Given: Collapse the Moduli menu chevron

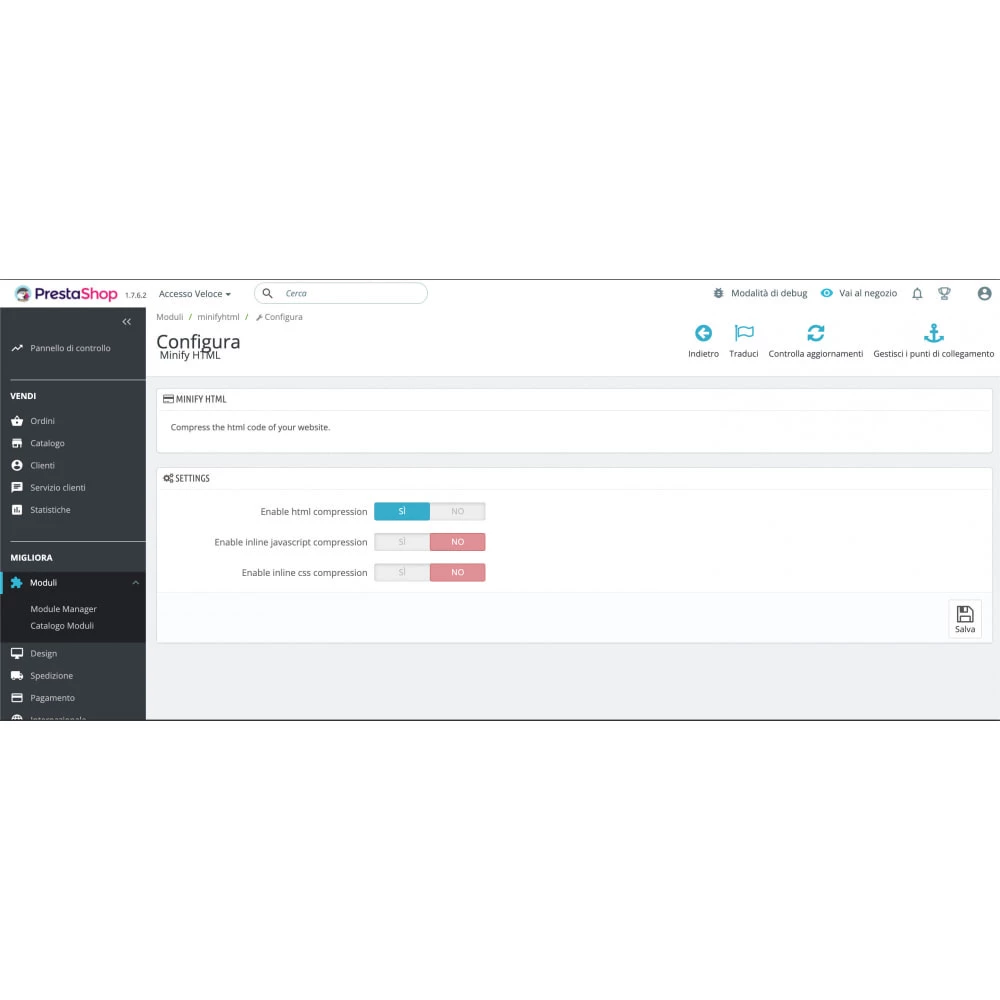Looking at the screenshot, I should point(135,583).
